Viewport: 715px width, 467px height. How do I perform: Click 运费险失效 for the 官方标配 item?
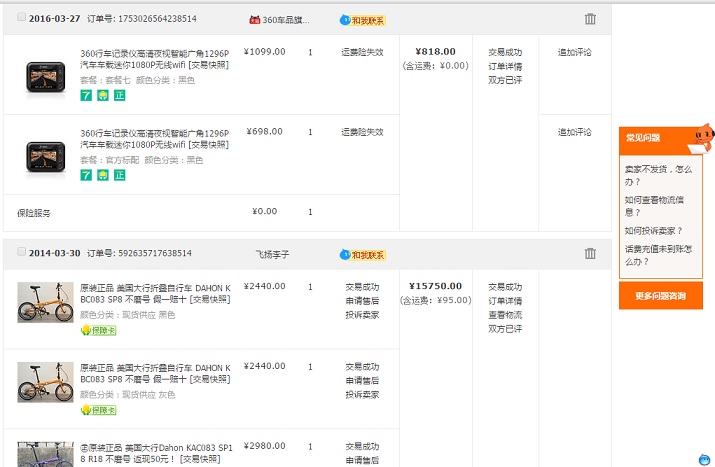[363, 132]
